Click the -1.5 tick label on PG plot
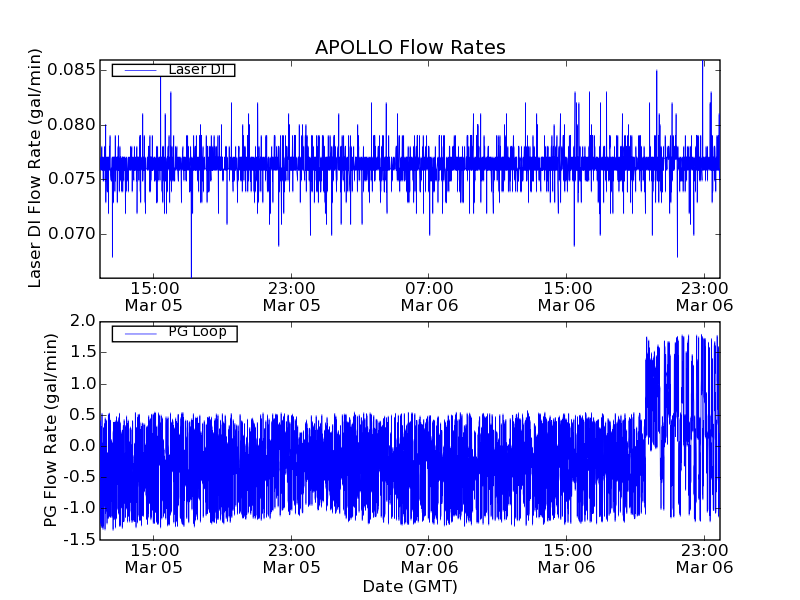 tap(79, 539)
